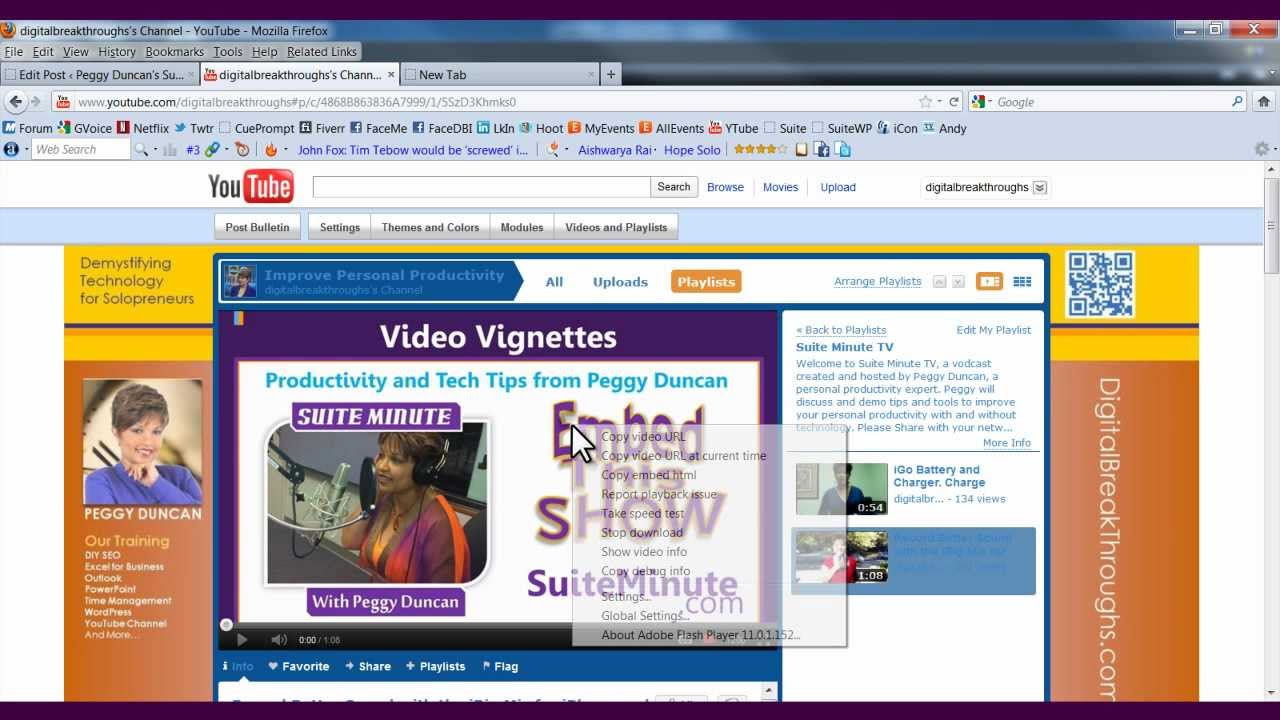Open the Firefox home page icon
The height and width of the screenshot is (720, 1280).
tap(1264, 101)
